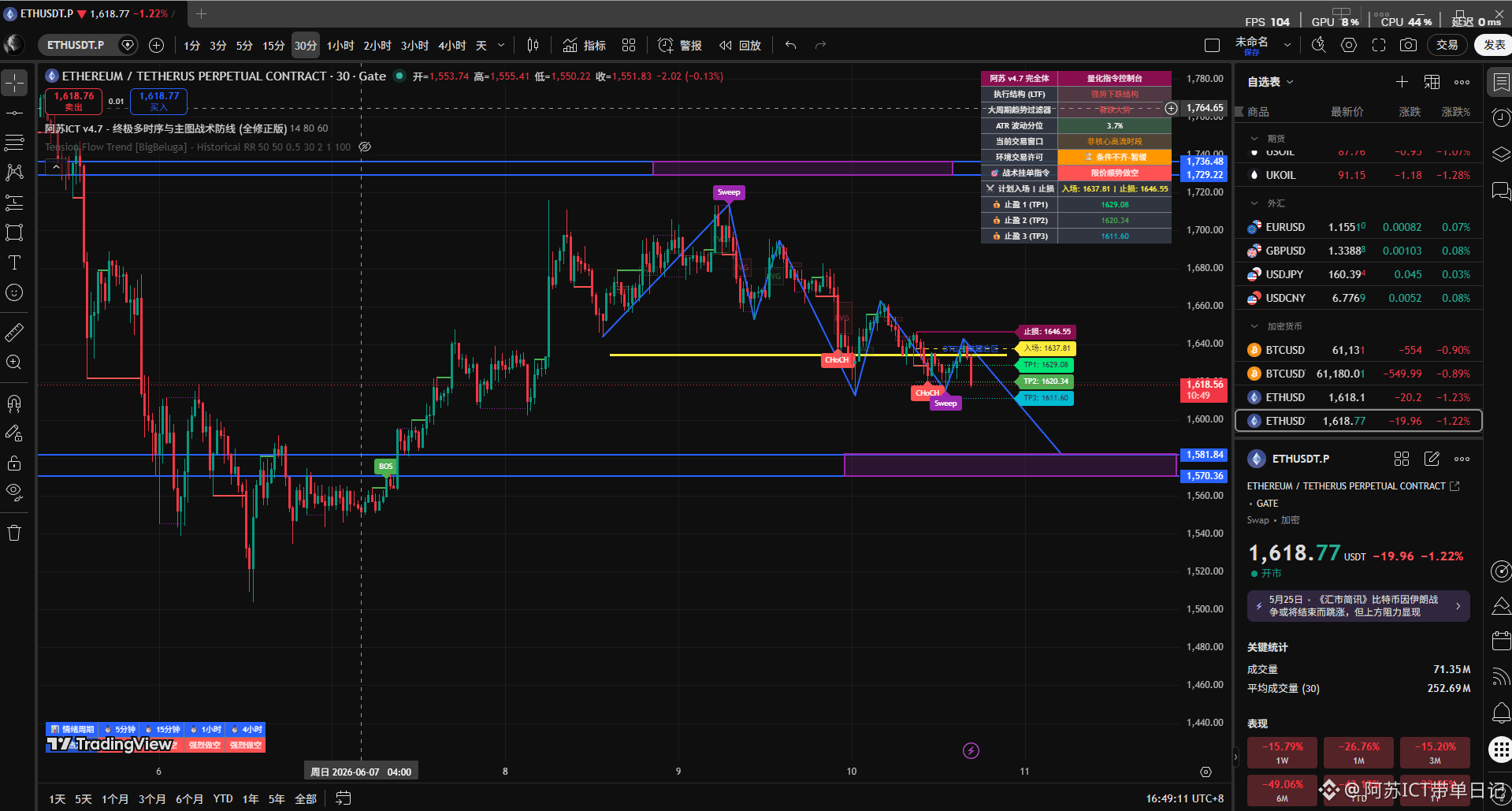
Task: Create an alert with 警报 button
Action: (x=680, y=46)
